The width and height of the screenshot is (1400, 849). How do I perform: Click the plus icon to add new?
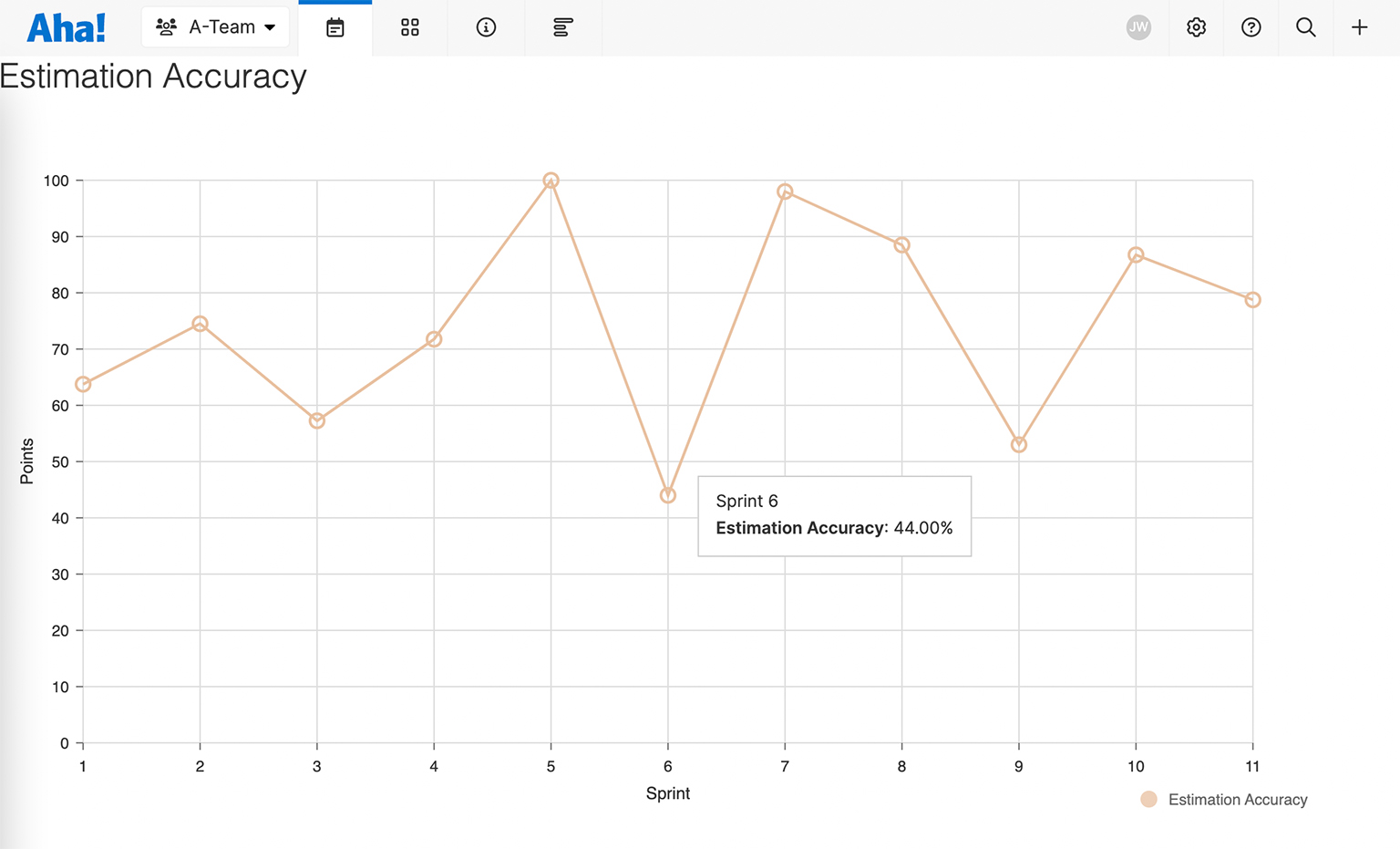[x=1359, y=27]
